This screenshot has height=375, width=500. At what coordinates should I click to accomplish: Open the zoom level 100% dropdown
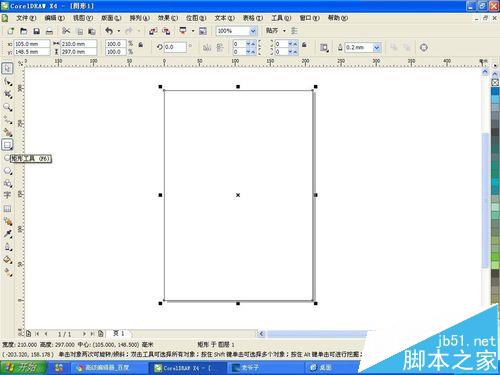point(253,31)
